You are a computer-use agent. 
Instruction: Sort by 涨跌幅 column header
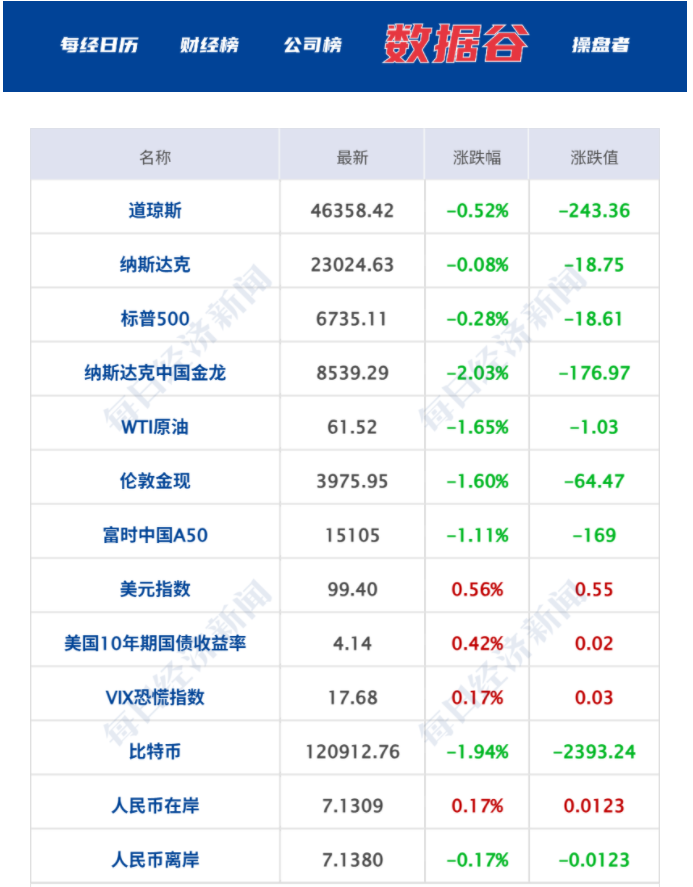pos(477,157)
